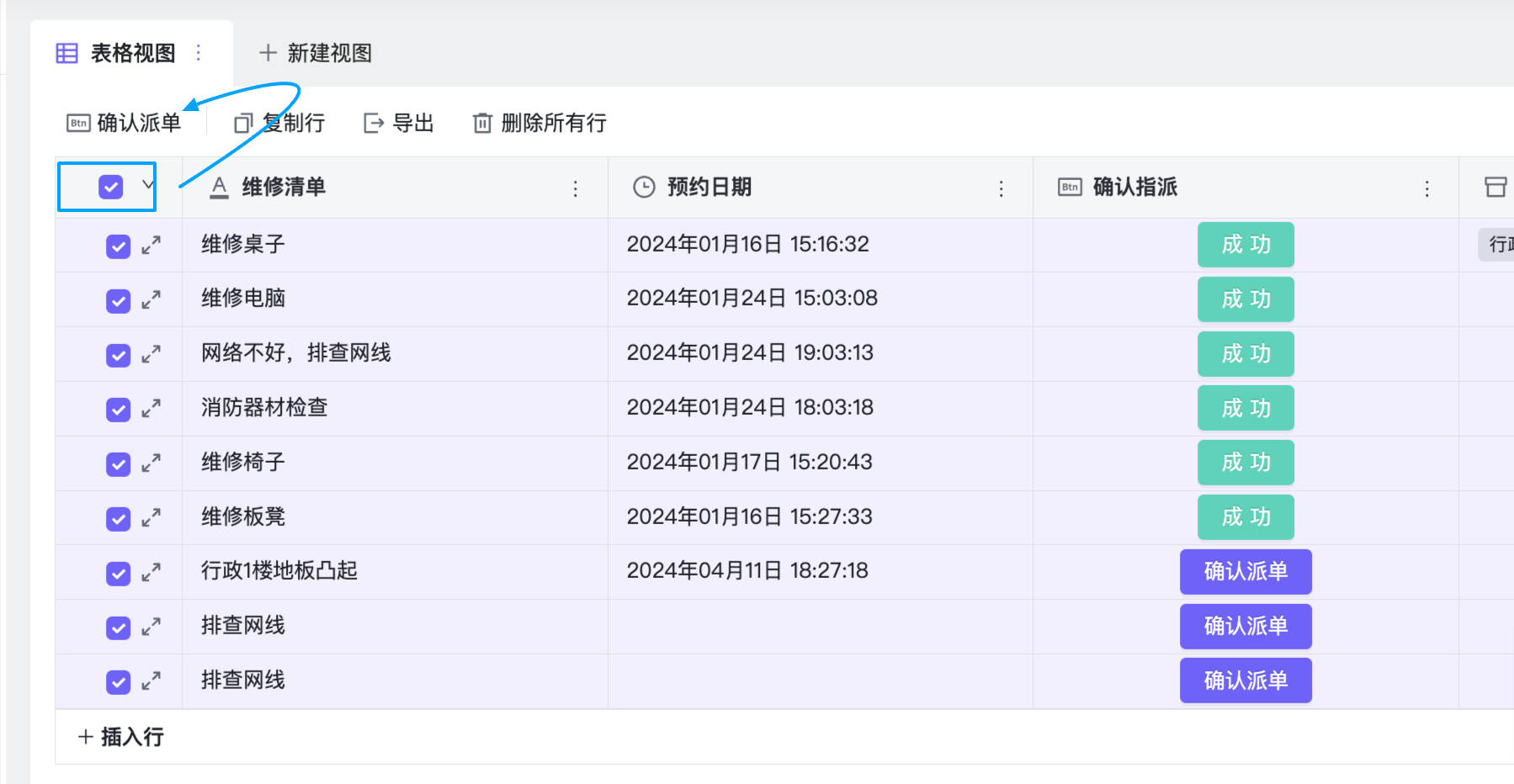
Task: Click 新建视图 to add a view
Action: [316, 53]
